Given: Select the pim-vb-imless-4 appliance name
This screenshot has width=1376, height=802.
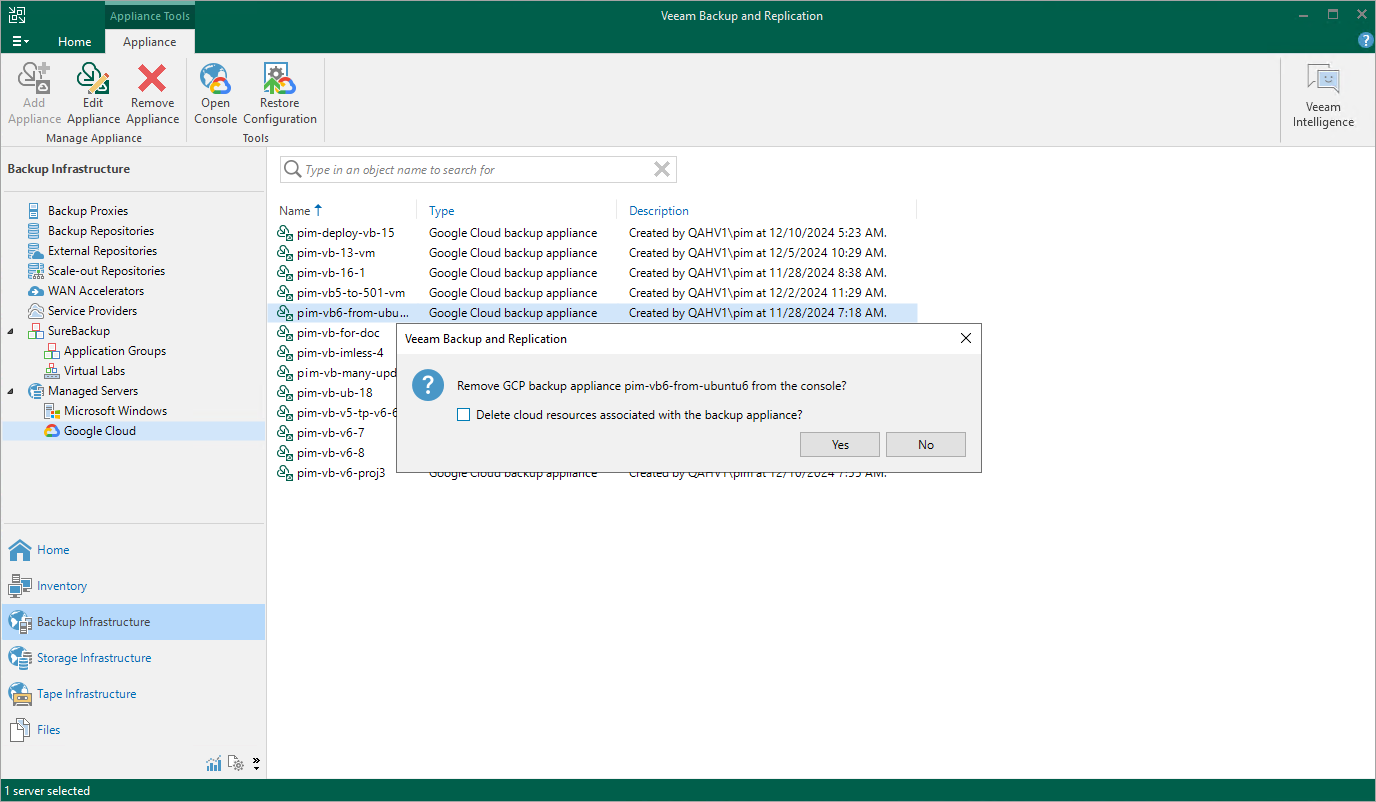Looking at the screenshot, I should pos(340,353).
